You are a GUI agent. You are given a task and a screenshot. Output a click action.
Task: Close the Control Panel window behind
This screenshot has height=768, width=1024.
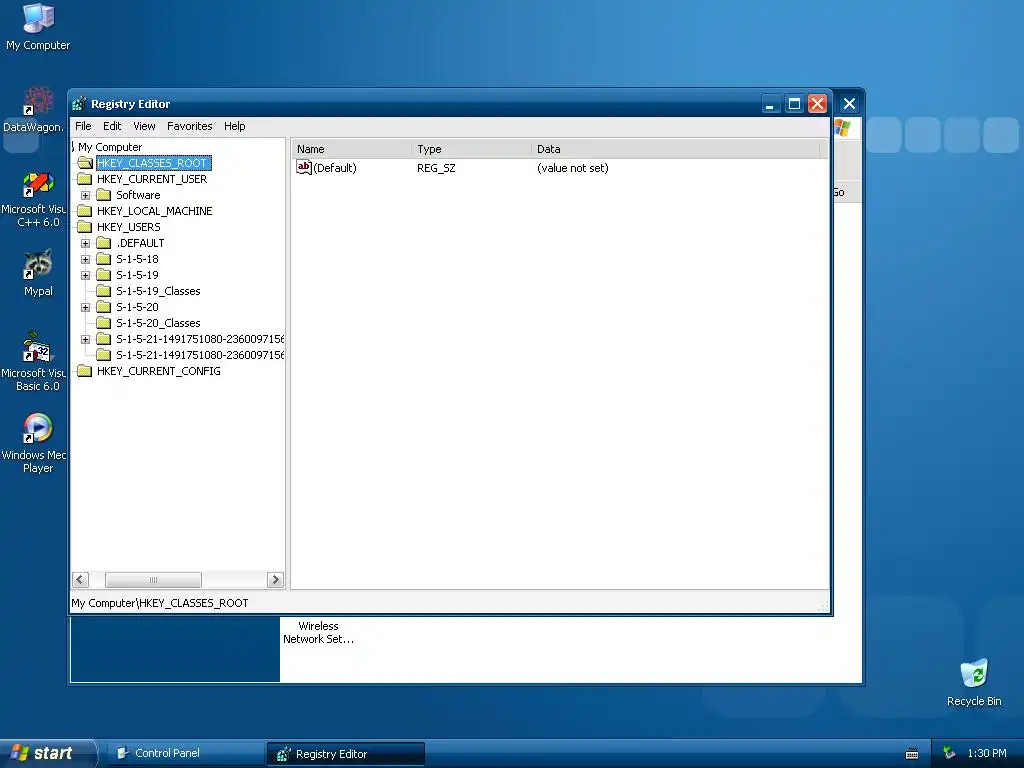coord(849,104)
